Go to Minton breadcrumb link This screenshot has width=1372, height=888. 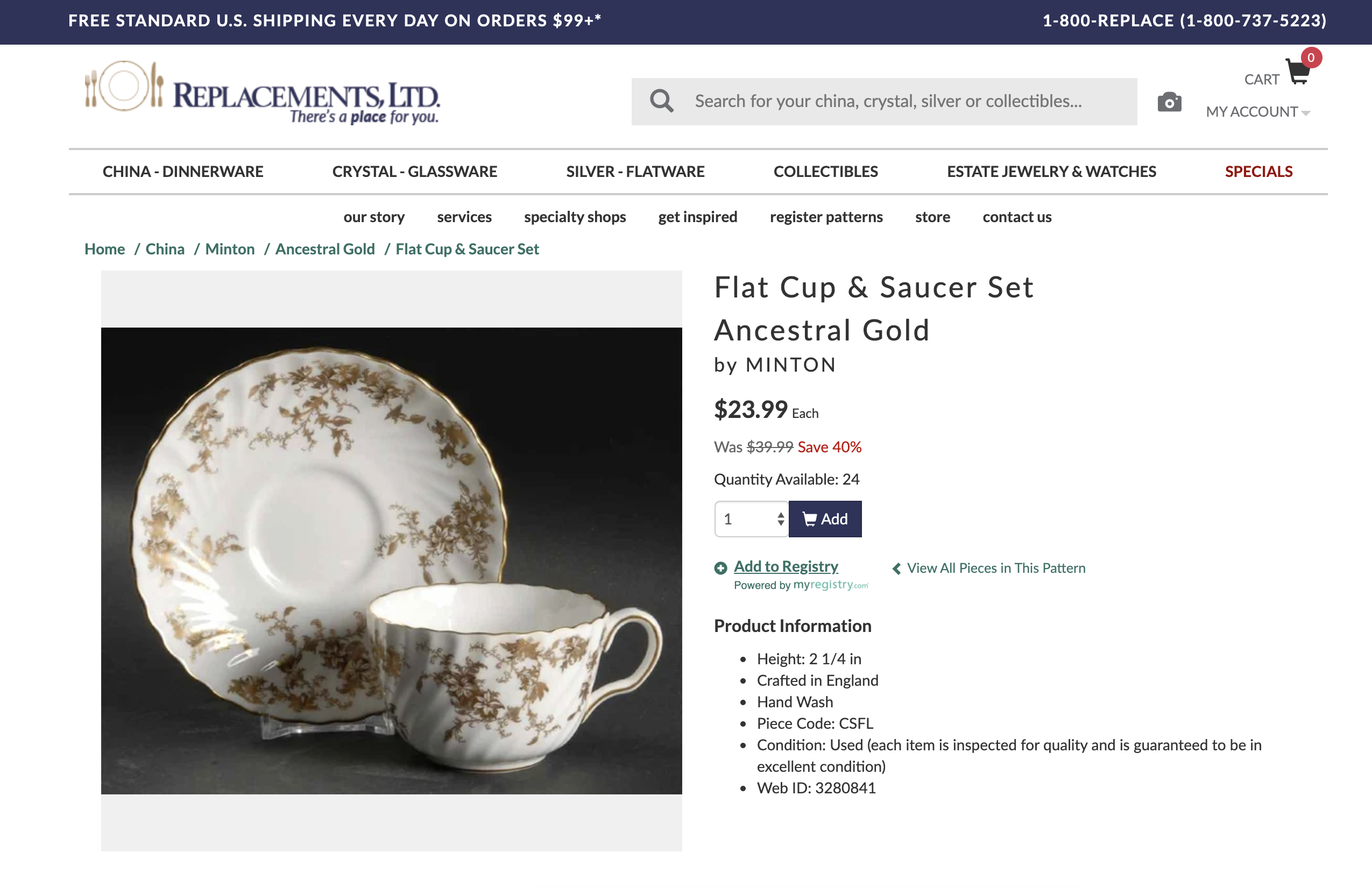coord(229,249)
